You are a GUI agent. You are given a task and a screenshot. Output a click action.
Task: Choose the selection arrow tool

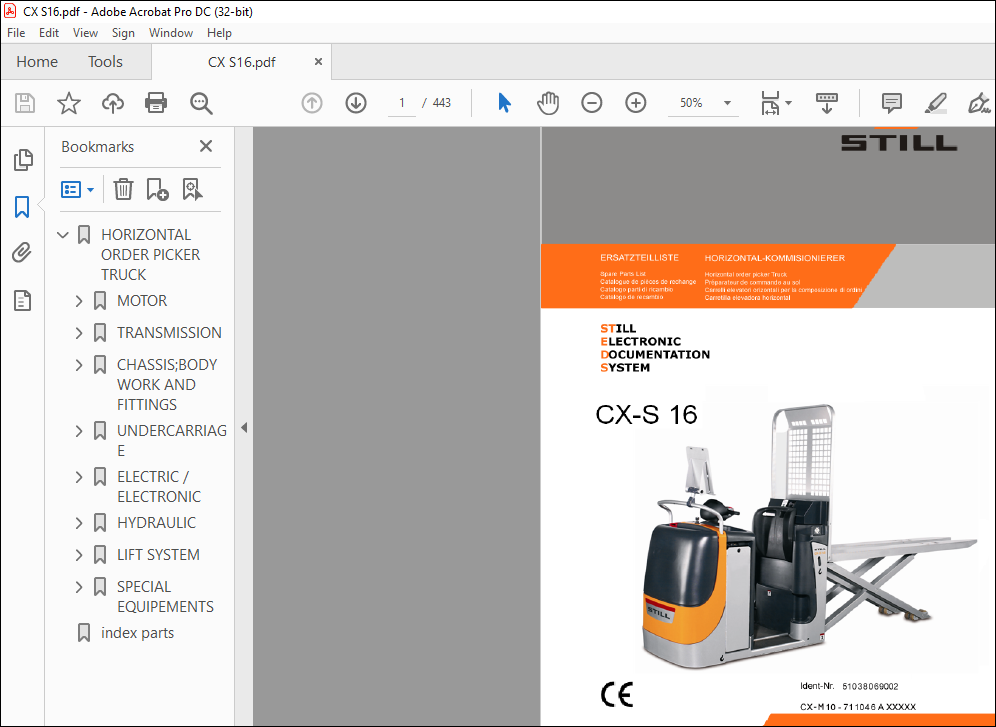click(504, 103)
